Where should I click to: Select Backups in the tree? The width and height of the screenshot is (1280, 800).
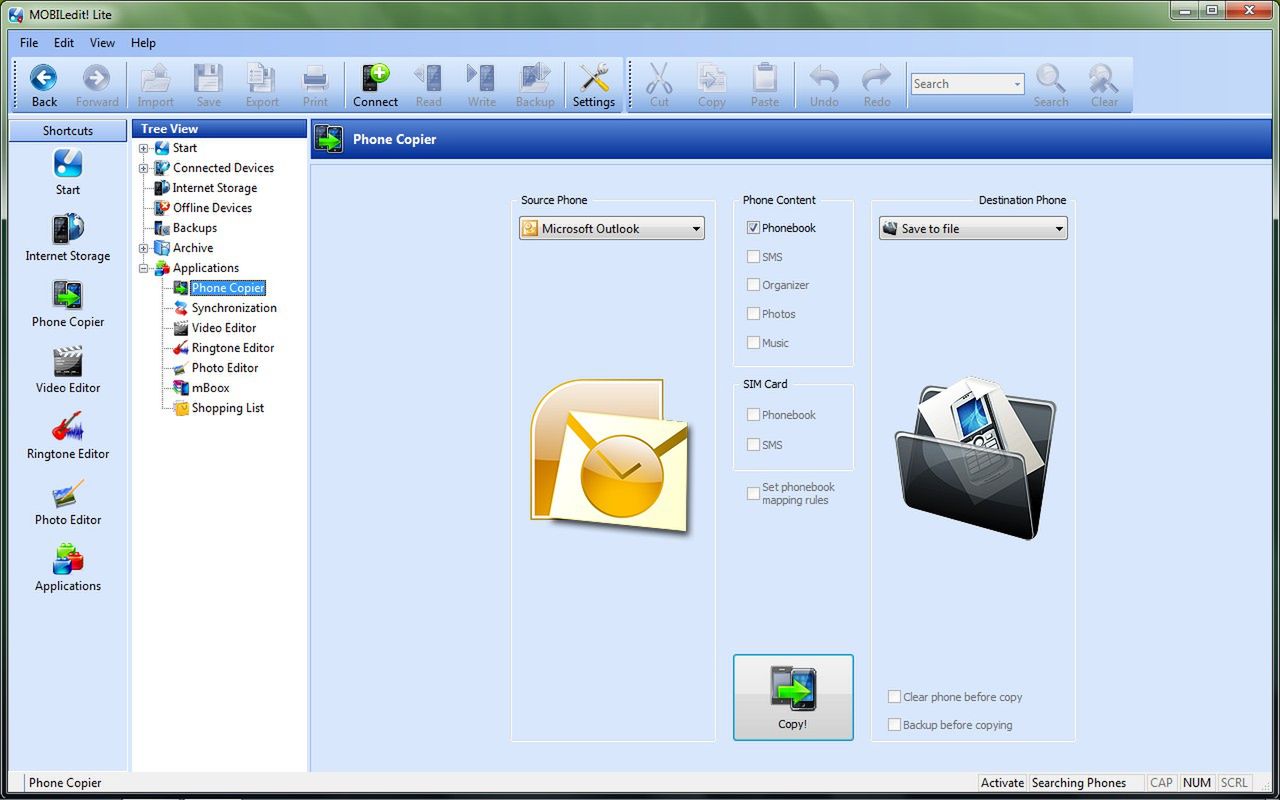pyautogui.click(x=195, y=228)
